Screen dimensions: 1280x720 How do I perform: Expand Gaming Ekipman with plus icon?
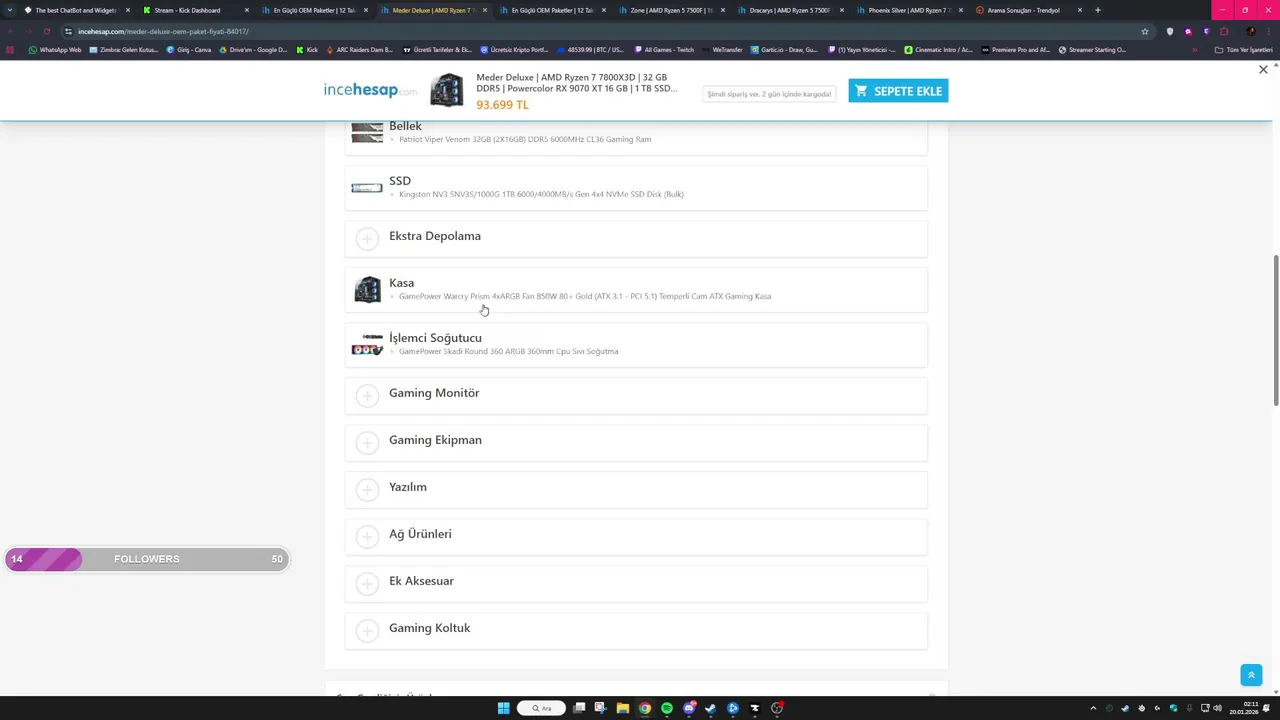point(367,442)
